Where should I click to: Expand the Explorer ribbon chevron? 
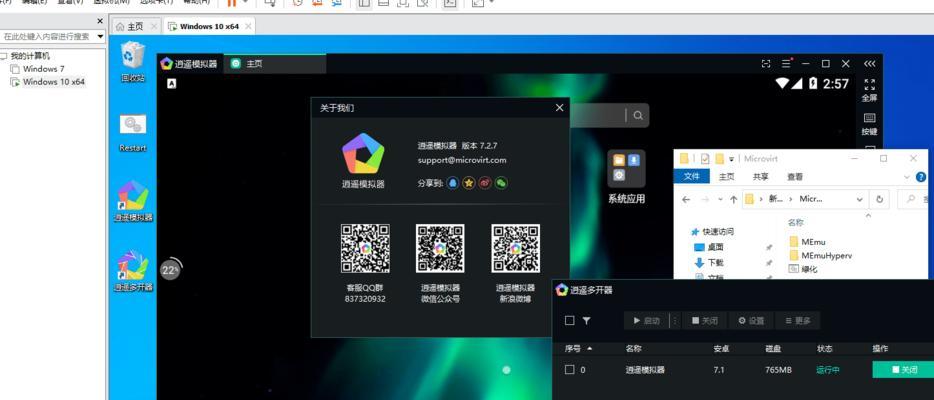click(907, 177)
